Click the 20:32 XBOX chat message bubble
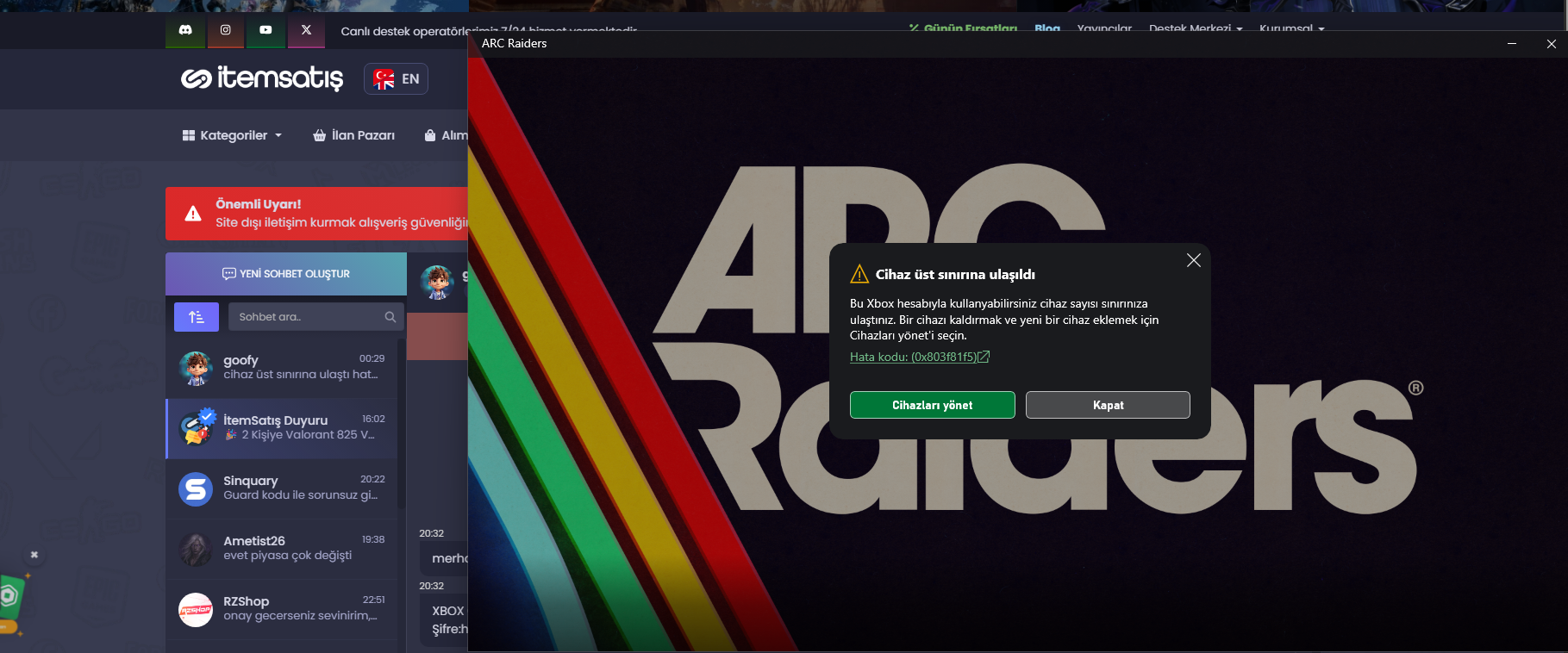Image resolution: width=1568 pixels, height=653 pixels. (444, 619)
